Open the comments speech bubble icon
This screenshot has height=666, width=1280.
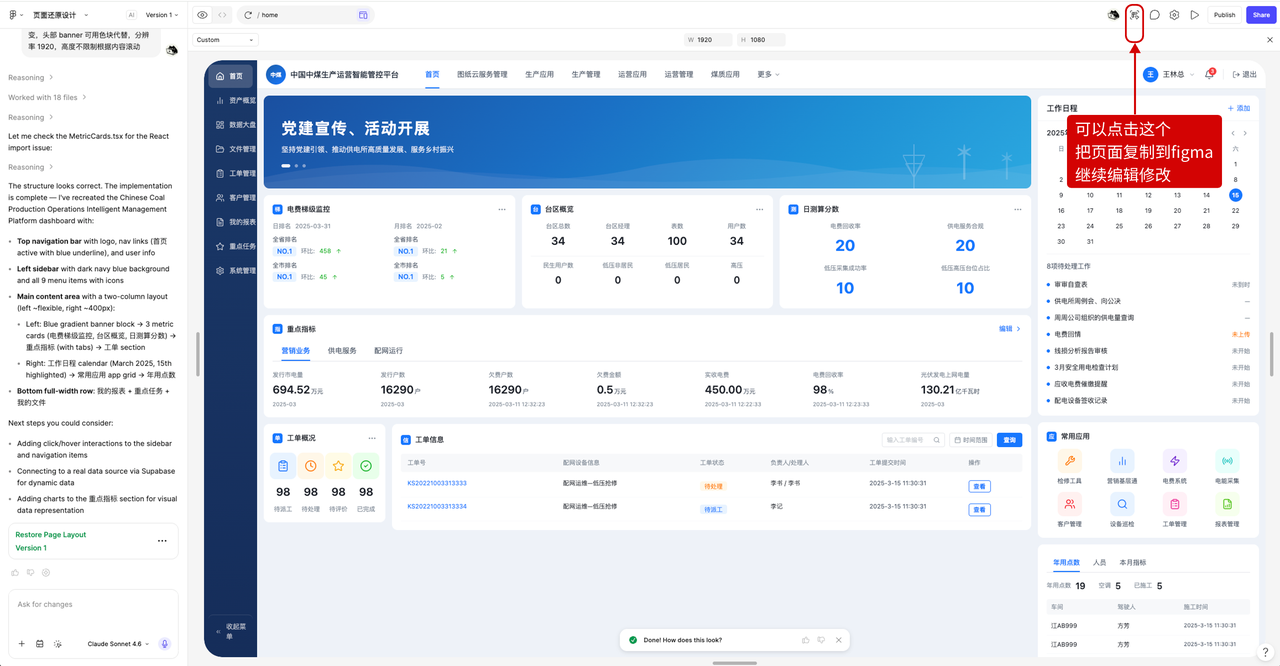[x=1154, y=15]
